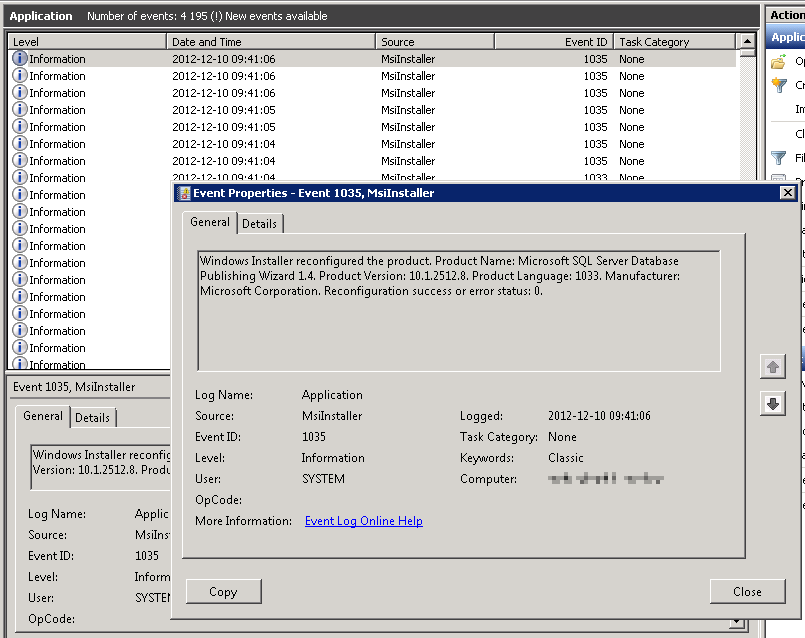Open the Details tab in the preview pane
Screen dimensions: 805x638
92,417
